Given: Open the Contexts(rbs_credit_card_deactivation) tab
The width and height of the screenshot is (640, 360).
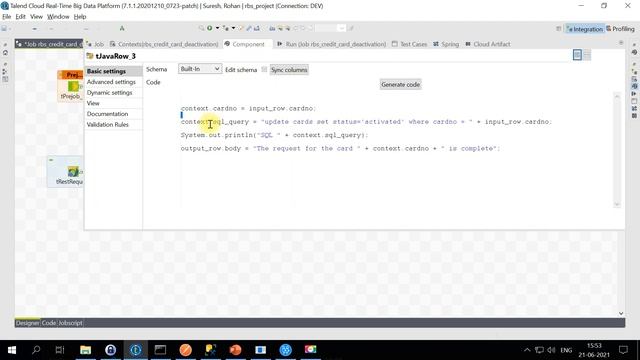Looking at the screenshot, I should tap(164, 44).
